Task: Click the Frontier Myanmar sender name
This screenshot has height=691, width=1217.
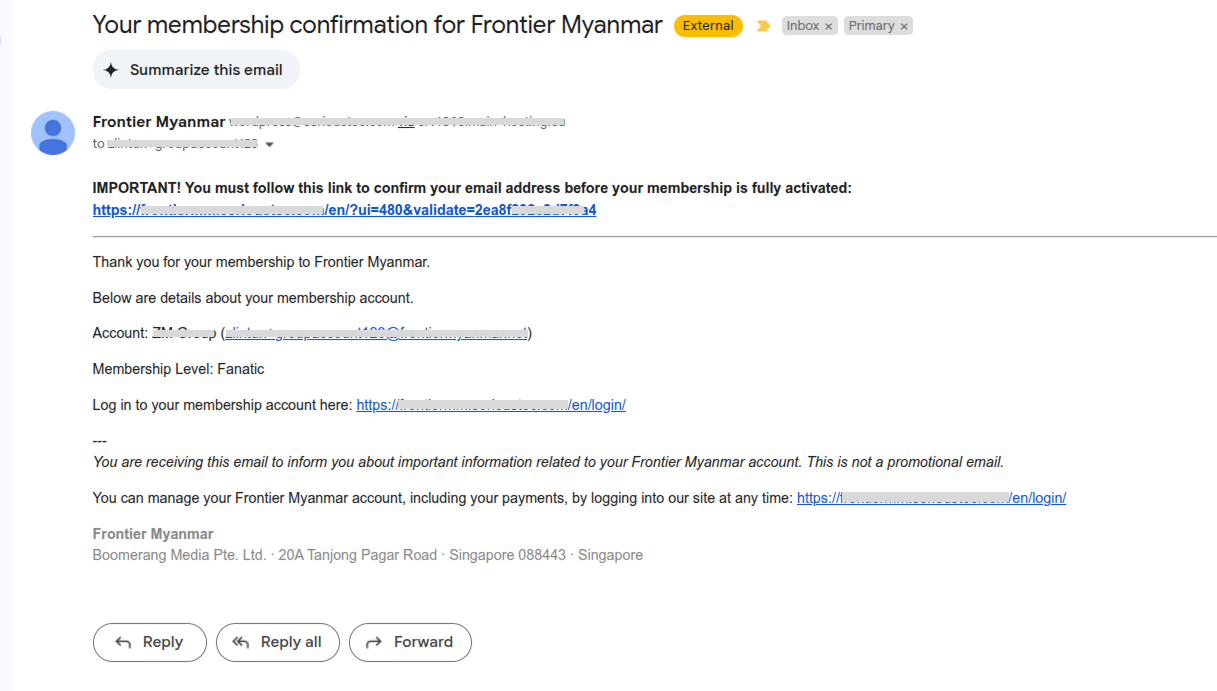Action: [156, 121]
